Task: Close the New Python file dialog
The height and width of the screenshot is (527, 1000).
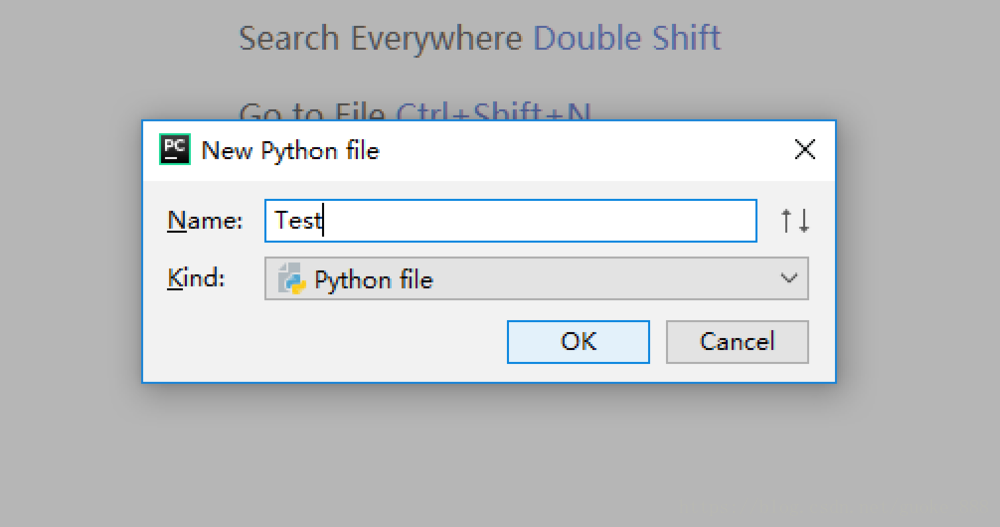Action: click(805, 150)
